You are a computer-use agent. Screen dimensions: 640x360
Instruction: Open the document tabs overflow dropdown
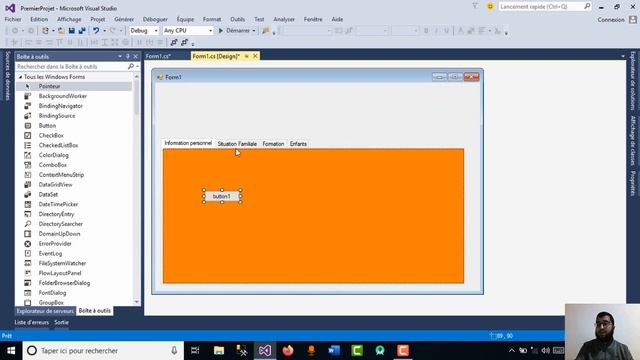[x=623, y=56]
